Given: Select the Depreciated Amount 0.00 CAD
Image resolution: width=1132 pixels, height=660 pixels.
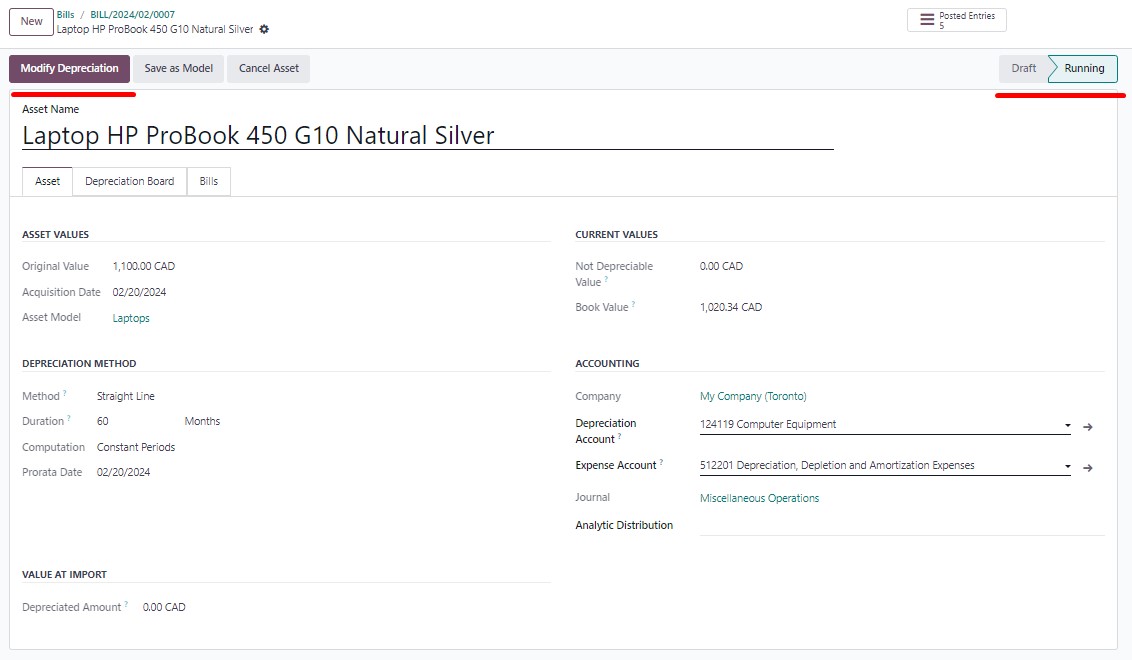Looking at the screenshot, I should click(164, 608).
